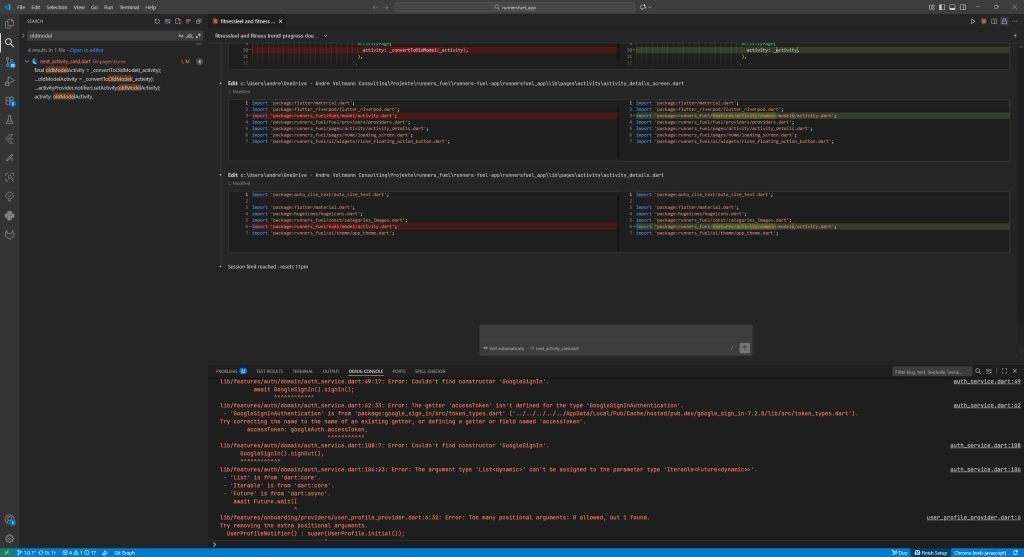Open the Explorer view in activity bar
Image resolution: width=1024 pixels, height=557 pixels.
(9, 24)
